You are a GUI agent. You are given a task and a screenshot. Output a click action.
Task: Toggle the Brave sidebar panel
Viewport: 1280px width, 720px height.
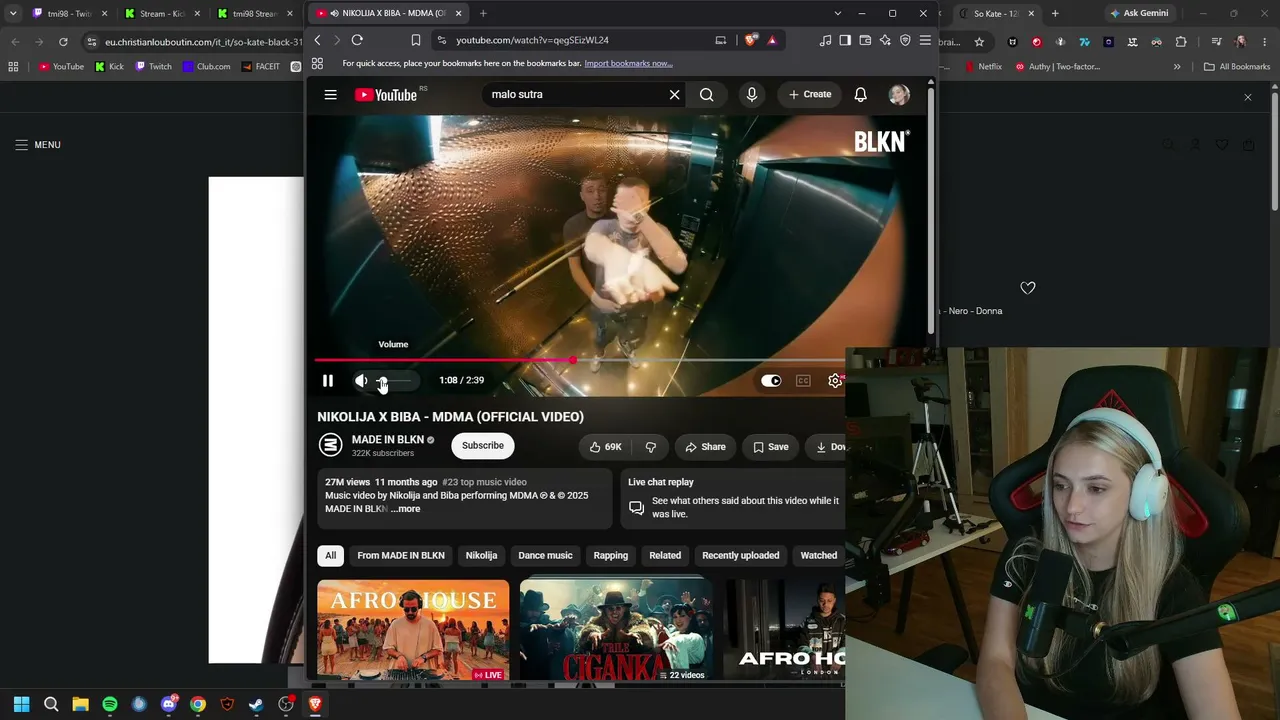[845, 40]
